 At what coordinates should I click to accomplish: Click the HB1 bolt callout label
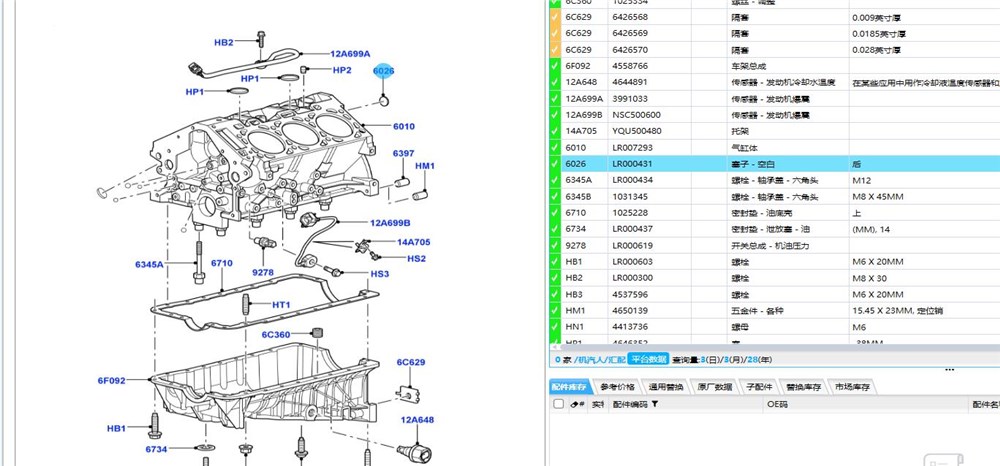[116, 428]
